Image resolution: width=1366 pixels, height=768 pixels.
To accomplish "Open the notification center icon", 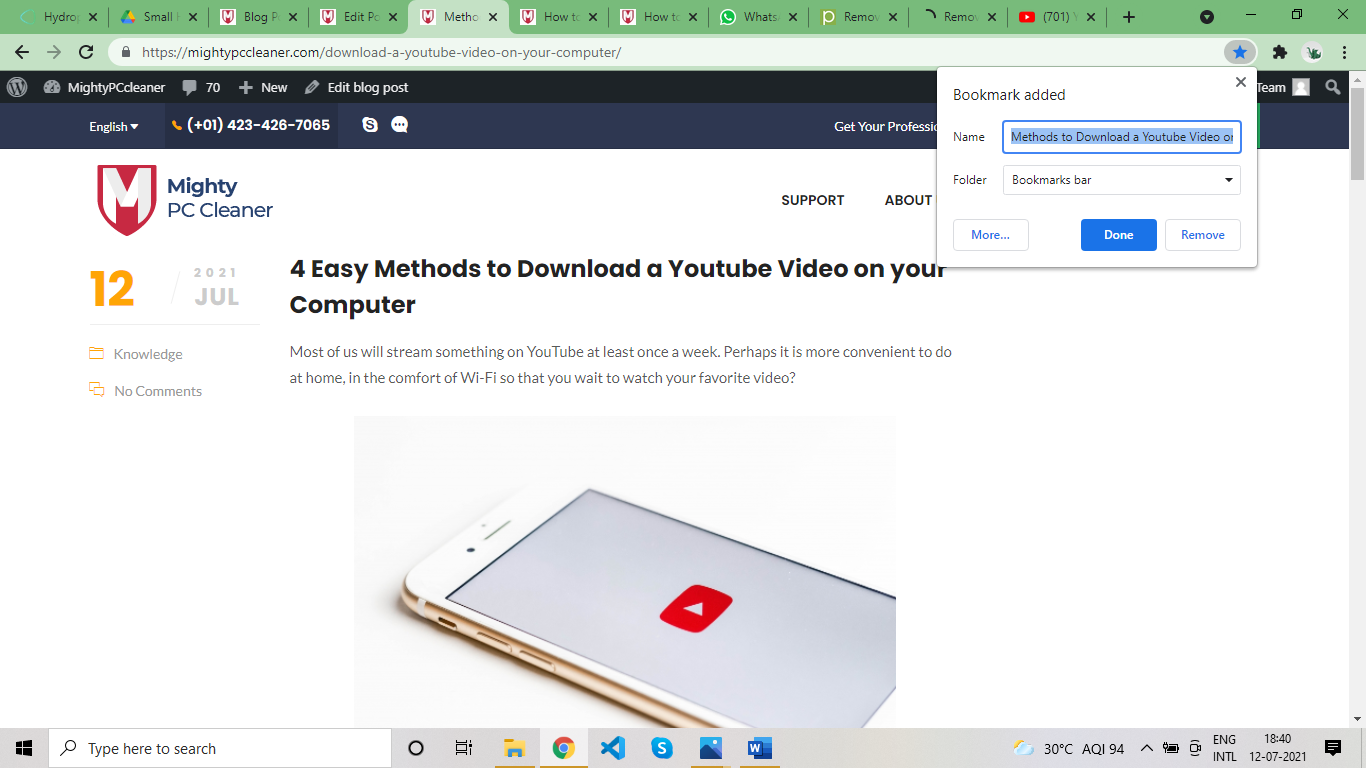I will [1332, 748].
